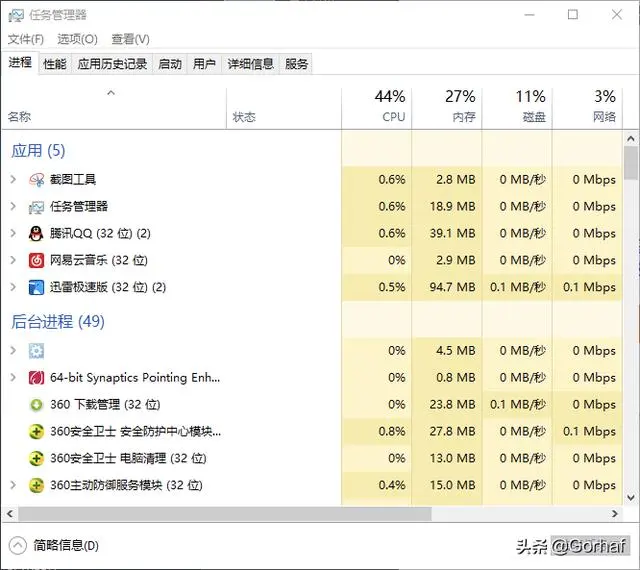Click the 360主动防御服务模块 icon
Screen dimensions: 640x570
coord(36,485)
